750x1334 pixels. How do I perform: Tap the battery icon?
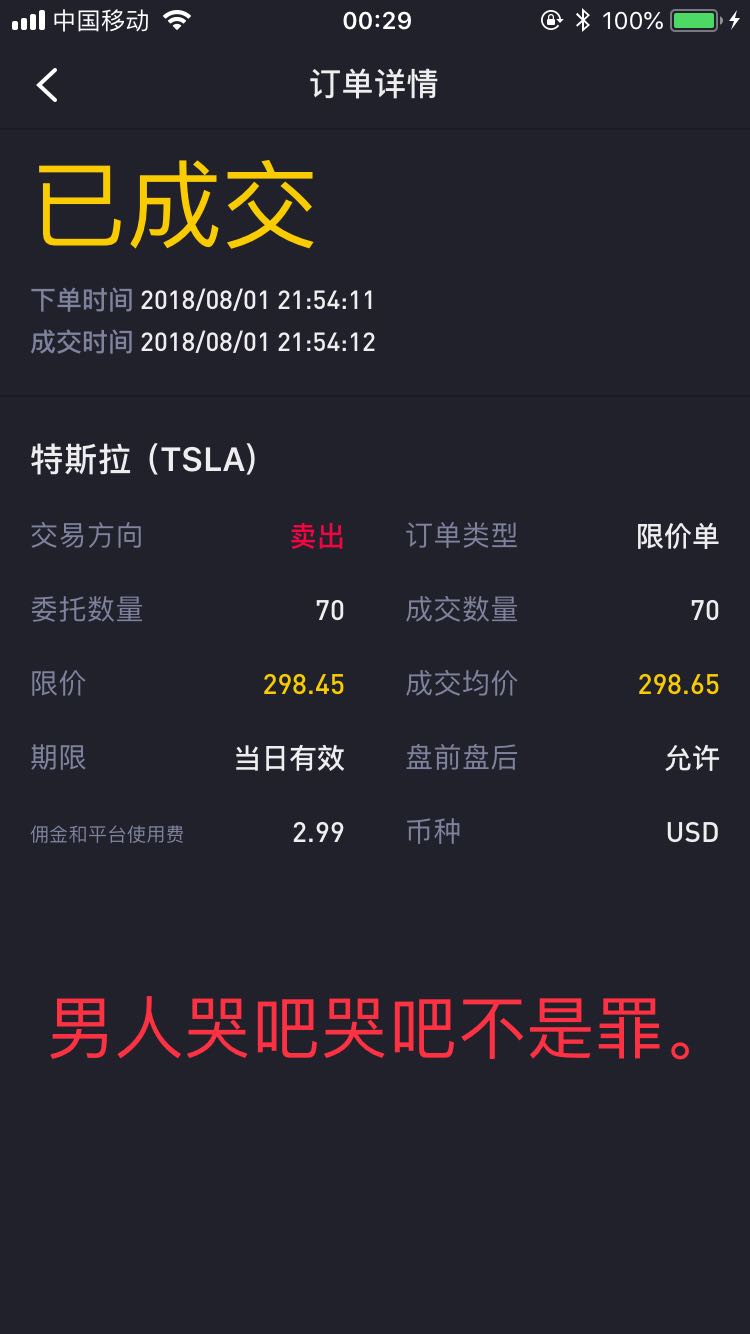tap(695, 20)
